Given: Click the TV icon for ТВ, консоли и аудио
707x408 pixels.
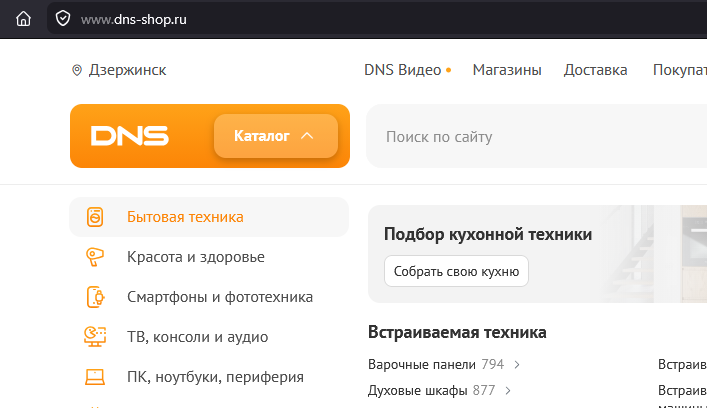Looking at the screenshot, I should click(x=95, y=337).
